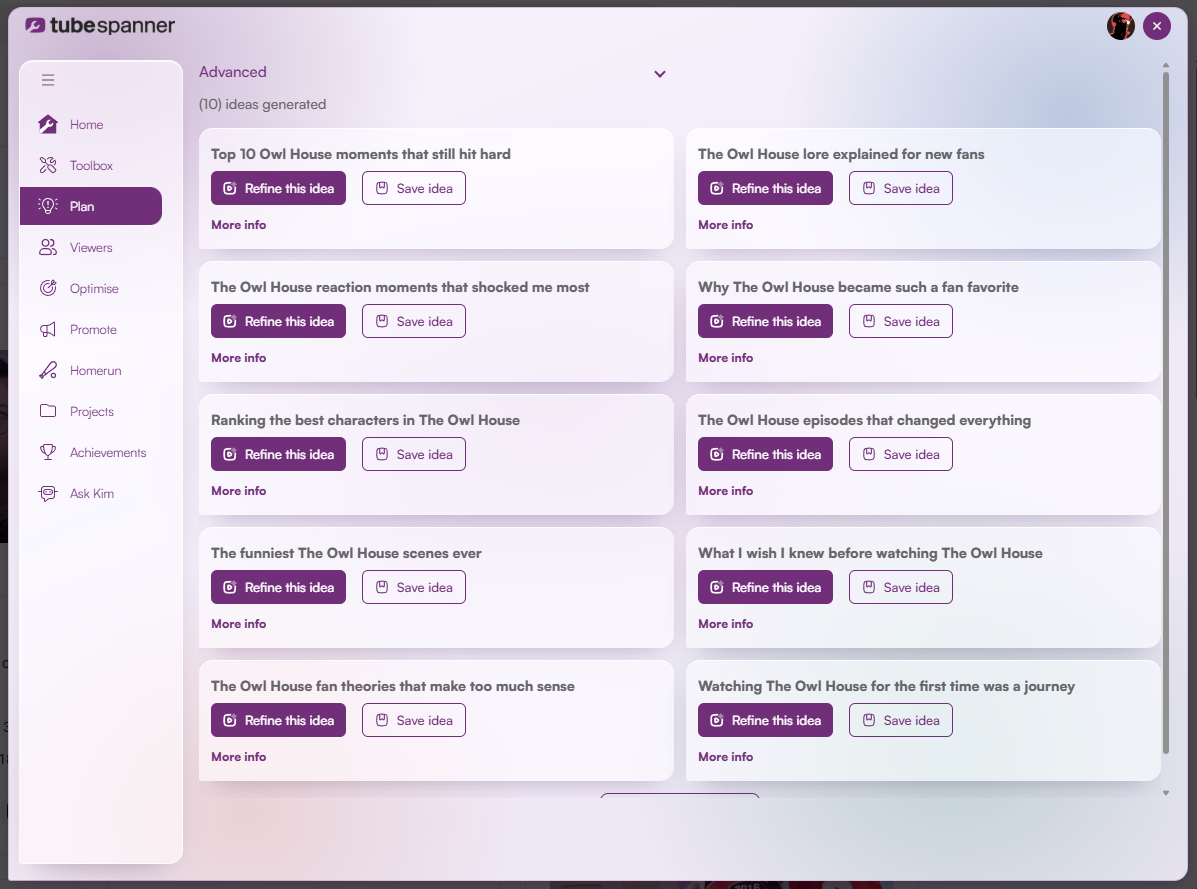
Task: More info on 'funniest The Owl House scenes'
Action: click(x=238, y=624)
